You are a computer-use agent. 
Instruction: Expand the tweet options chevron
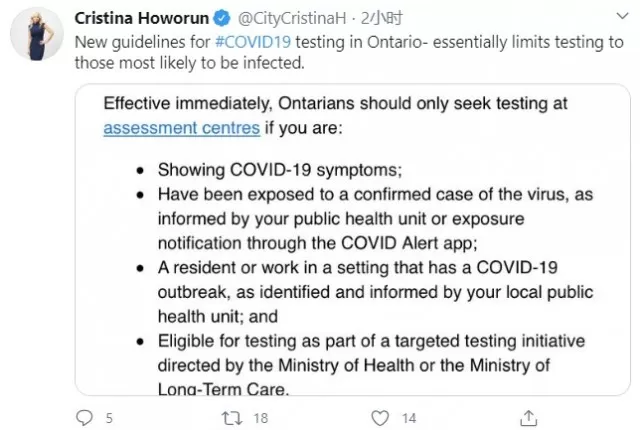click(622, 16)
